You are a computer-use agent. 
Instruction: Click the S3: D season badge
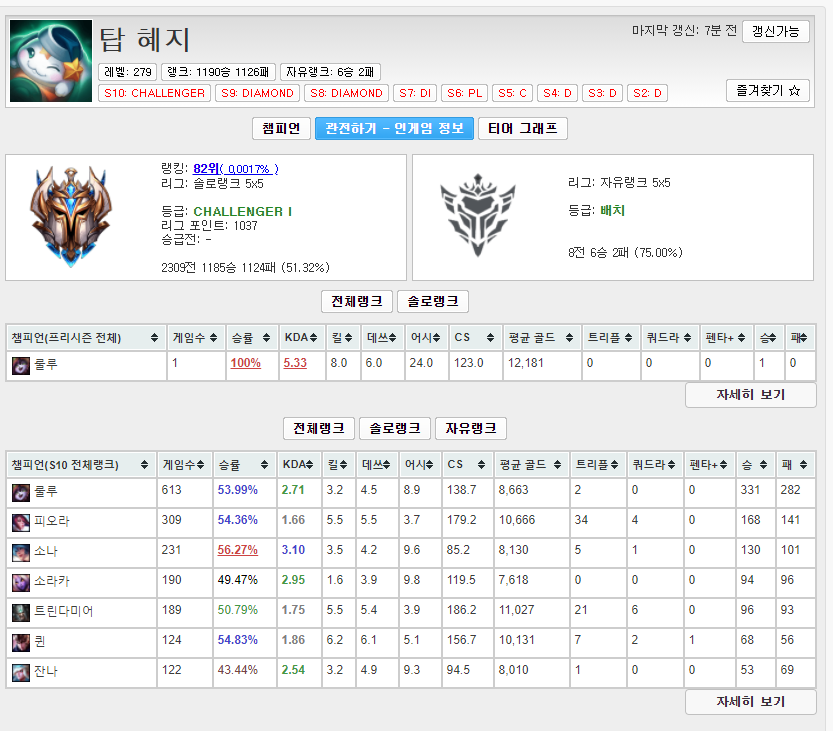602,93
